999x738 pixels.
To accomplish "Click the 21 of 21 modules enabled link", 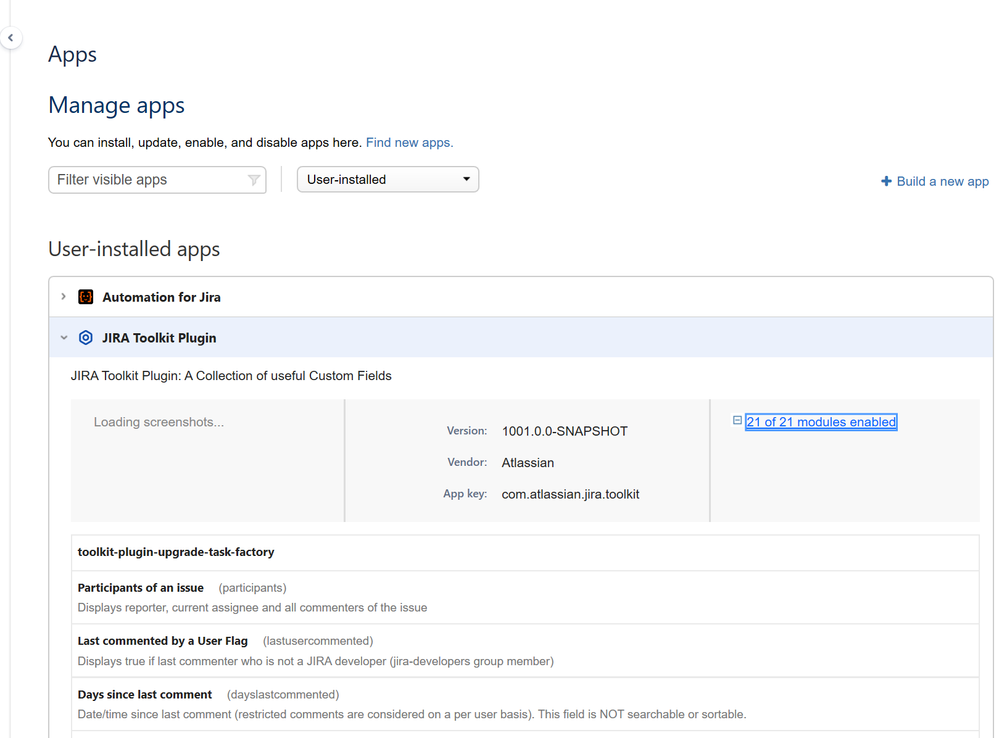I will (821, 422).
